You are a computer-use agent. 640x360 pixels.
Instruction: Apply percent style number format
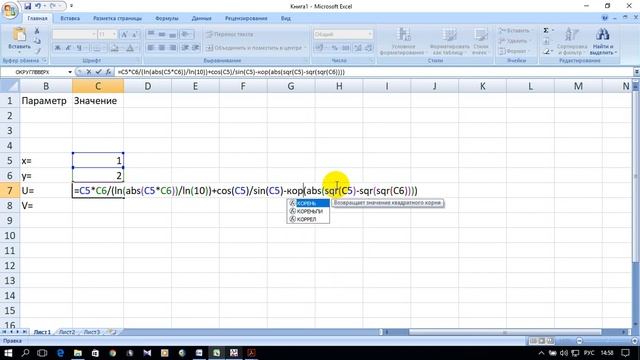335,48
